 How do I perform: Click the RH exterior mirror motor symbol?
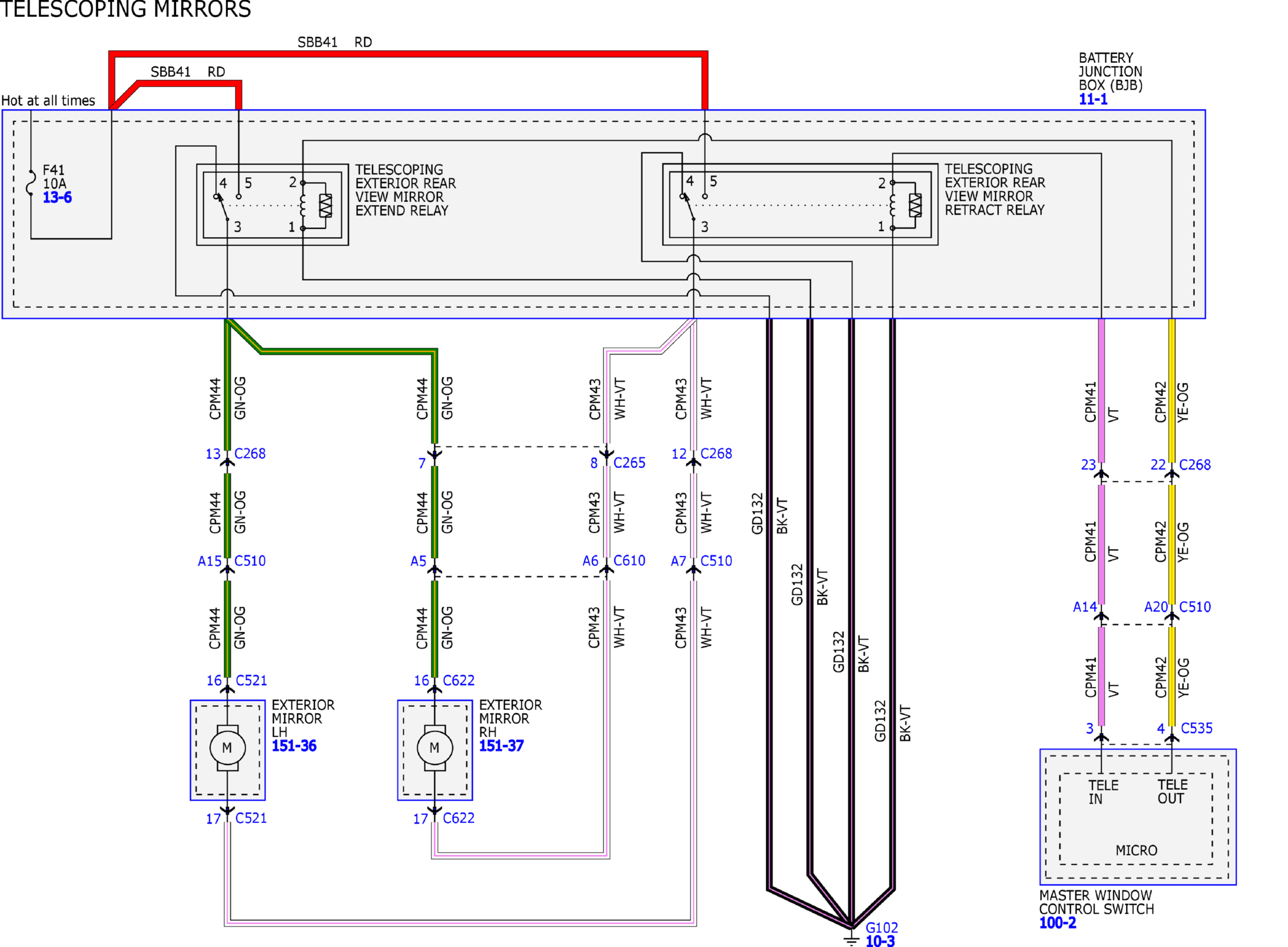click(x=435, y=748)
